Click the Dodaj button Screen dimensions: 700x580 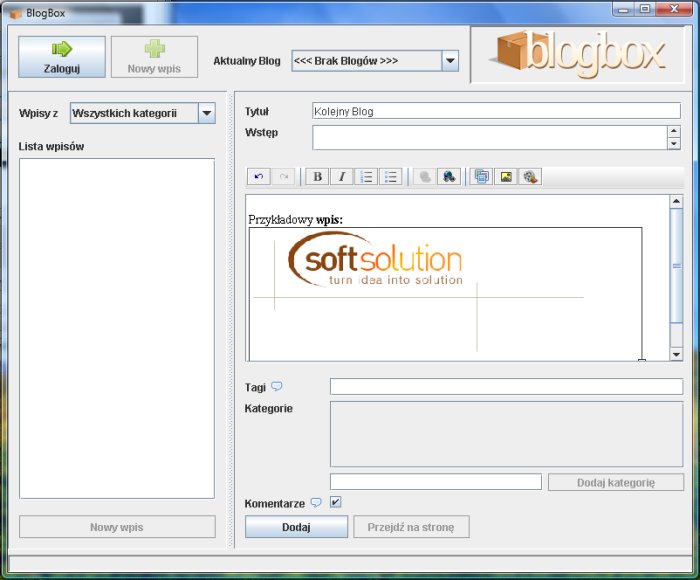pyautogui.click(x=296, y=527)
